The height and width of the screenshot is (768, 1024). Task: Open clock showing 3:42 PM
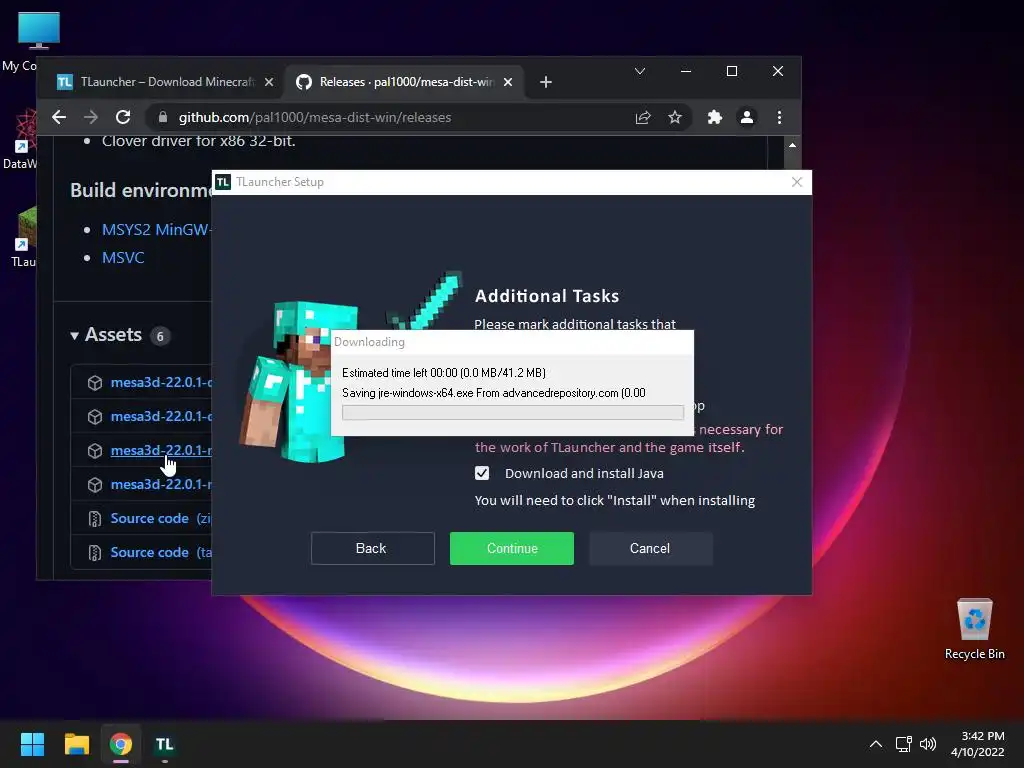pos(978,744)
